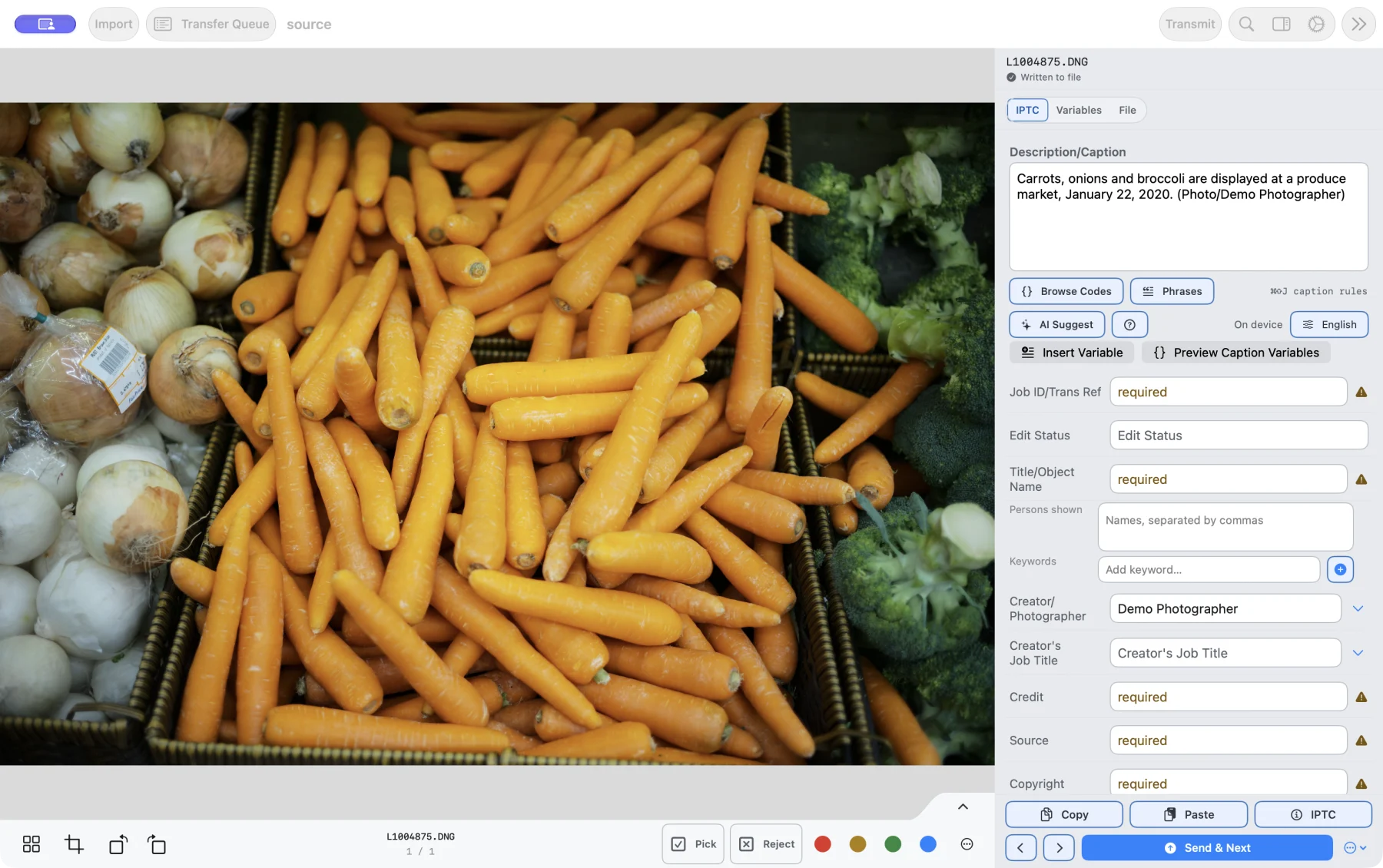The image size is (1383, 868).
Task: Click the caption help question-mark icon
Action: pos(1129,324)
